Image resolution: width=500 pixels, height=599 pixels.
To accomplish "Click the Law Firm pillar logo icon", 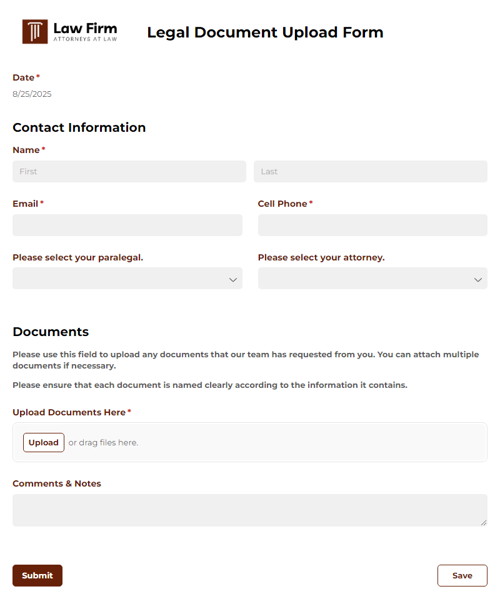I will pyautogui.click(x=35, y=32).
